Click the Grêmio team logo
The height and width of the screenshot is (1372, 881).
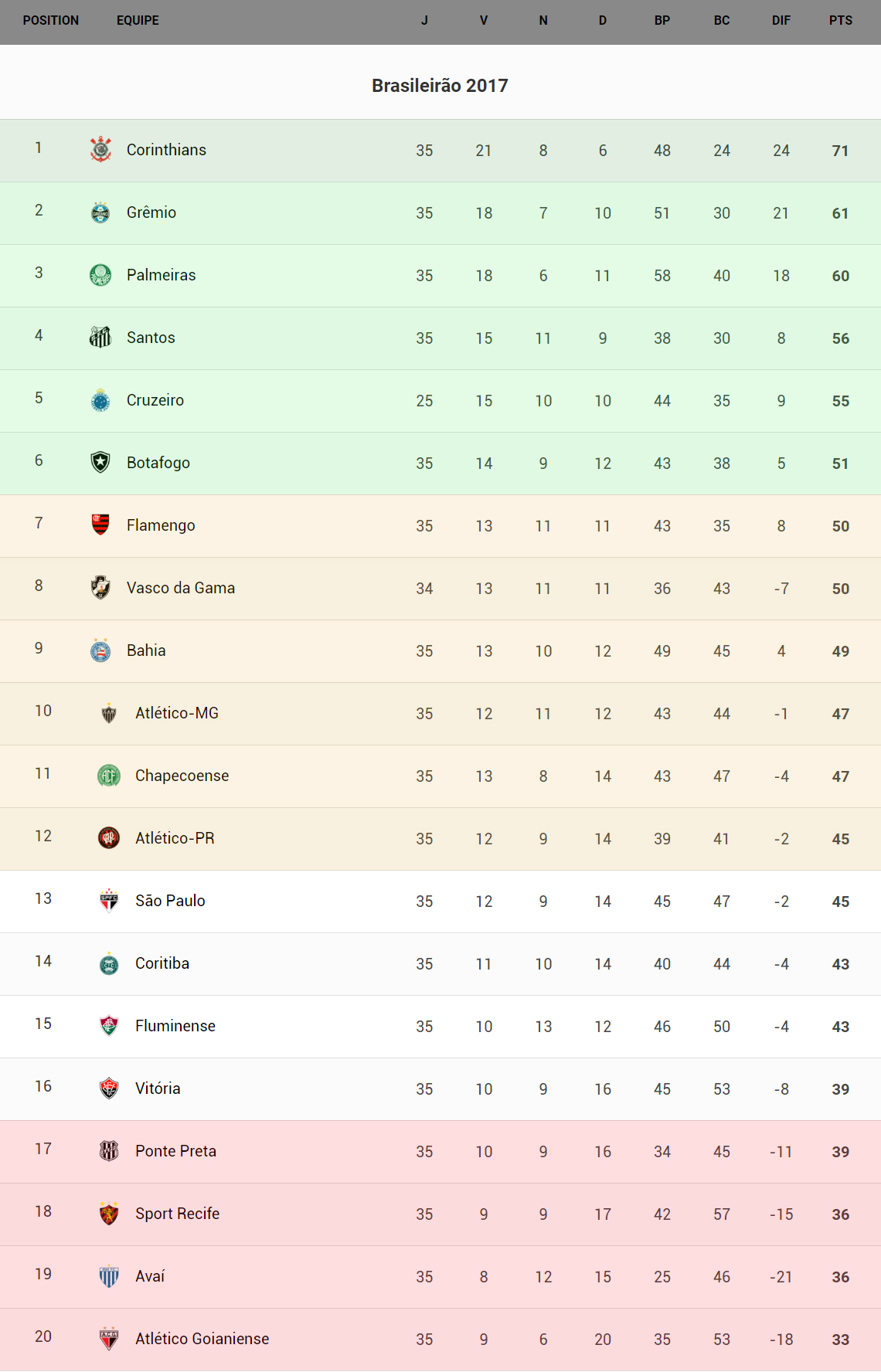100,212
